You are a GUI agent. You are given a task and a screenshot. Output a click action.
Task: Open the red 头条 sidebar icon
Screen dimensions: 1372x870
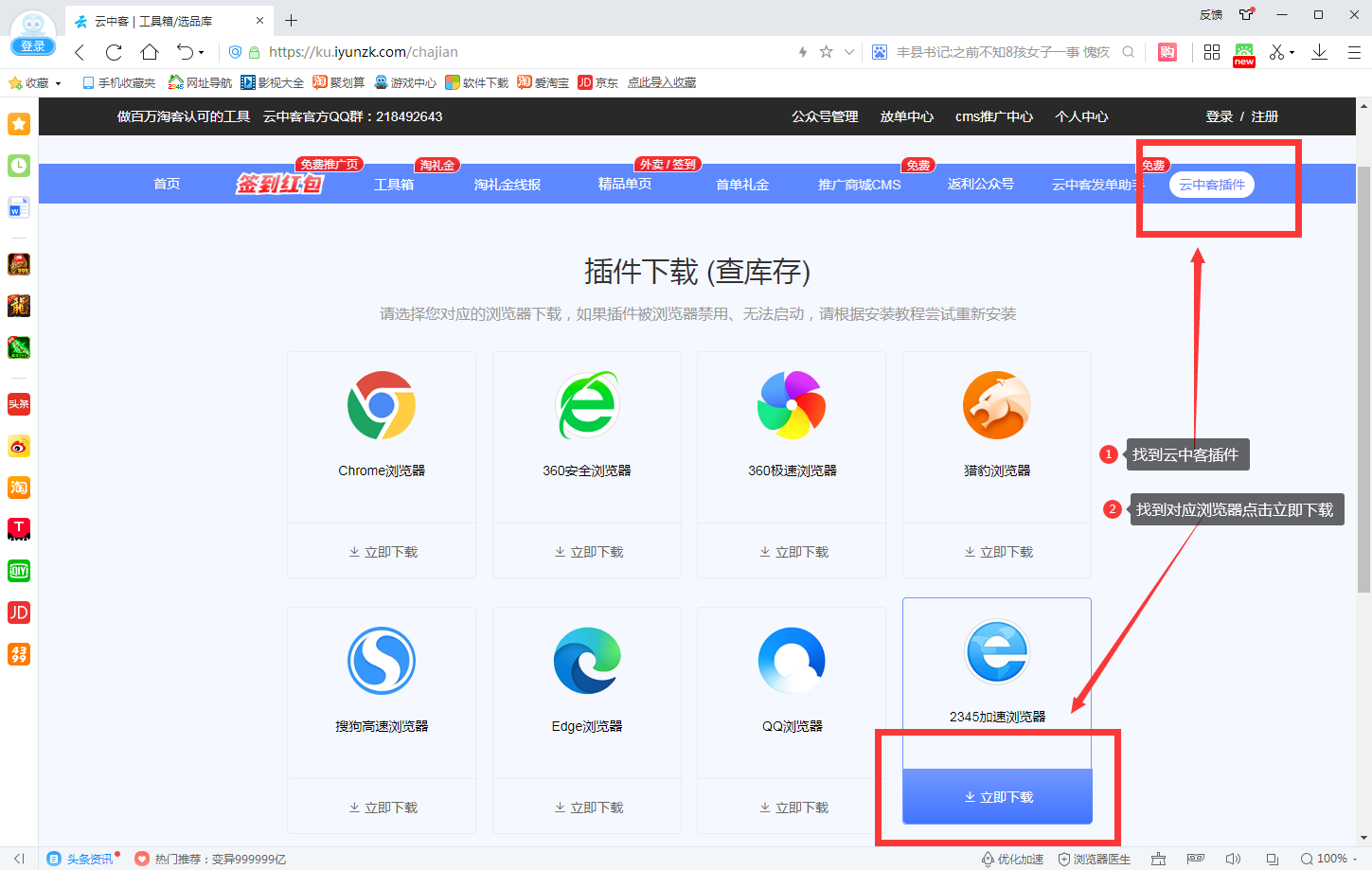[x=19, y=404]
